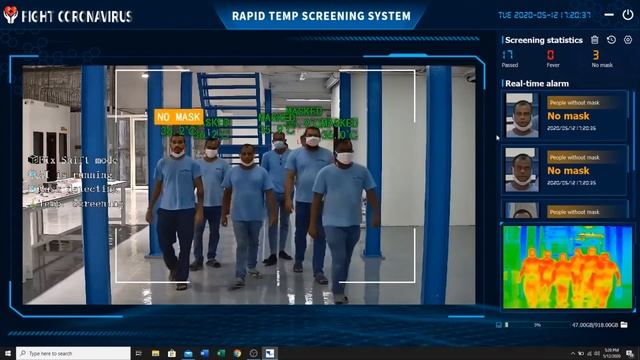
Task: Open settings hexagon gear icon
Action: (x=628, y=40)
